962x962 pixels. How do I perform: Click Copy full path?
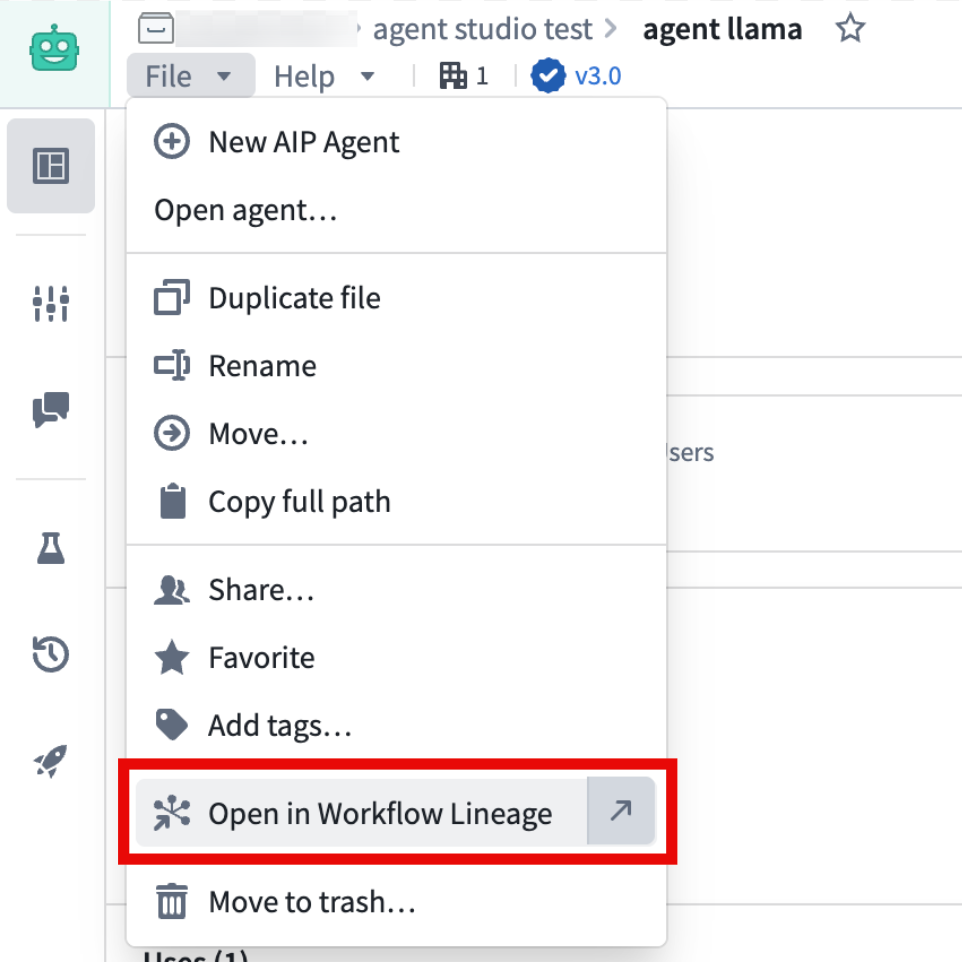coord(299,501)
